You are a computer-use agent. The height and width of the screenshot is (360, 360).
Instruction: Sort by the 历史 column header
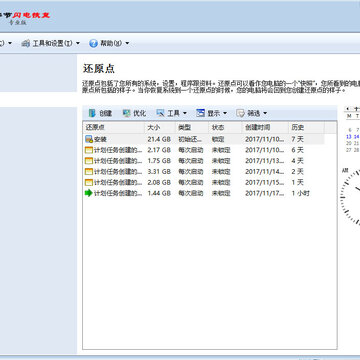306,127
